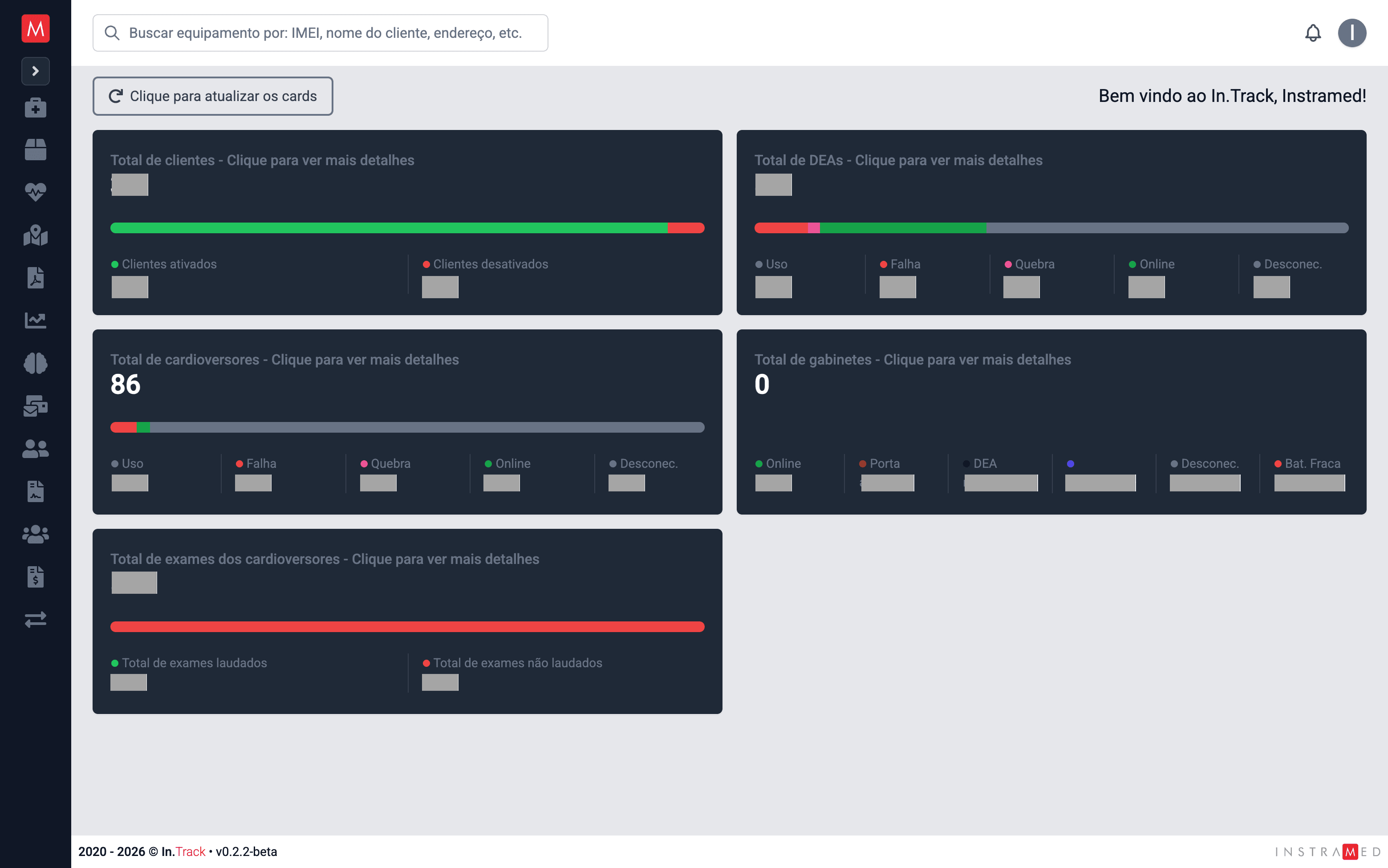
Task: Click the red Instramed M logo
Action: (36, 28)
